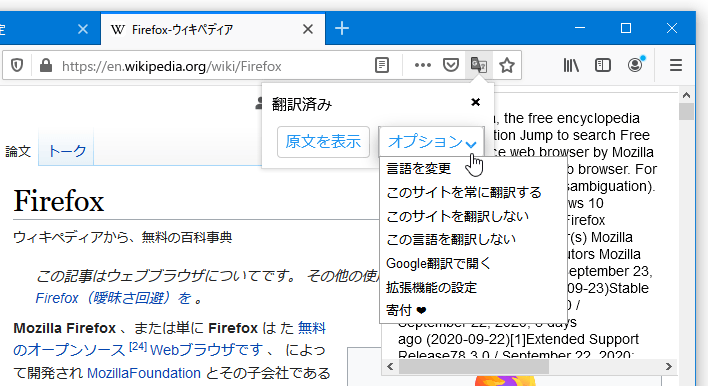
Task: Toggle Reader View icon in address bar
Action: [x=382, y=65]
